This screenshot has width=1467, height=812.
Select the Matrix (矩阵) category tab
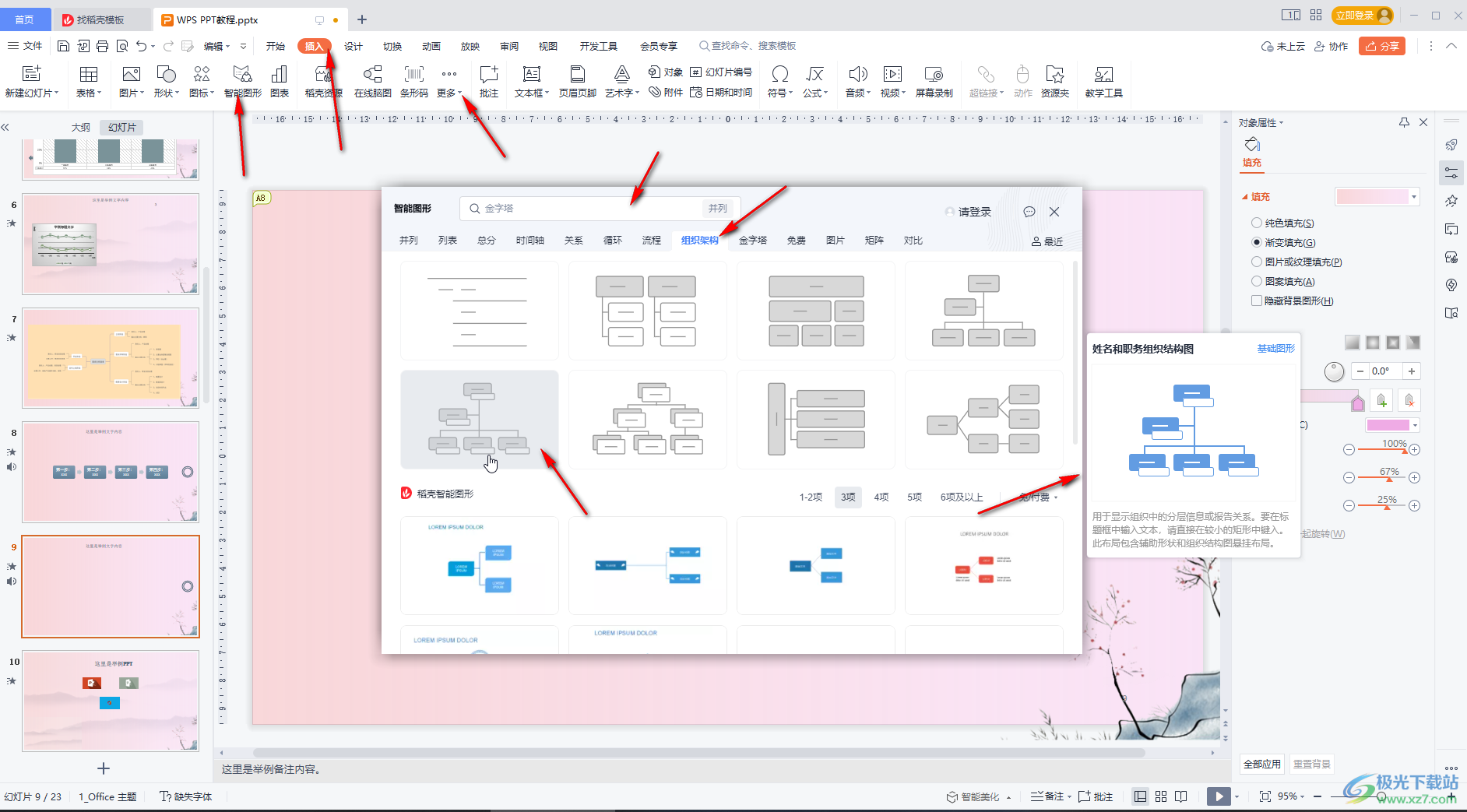point(874,241)
